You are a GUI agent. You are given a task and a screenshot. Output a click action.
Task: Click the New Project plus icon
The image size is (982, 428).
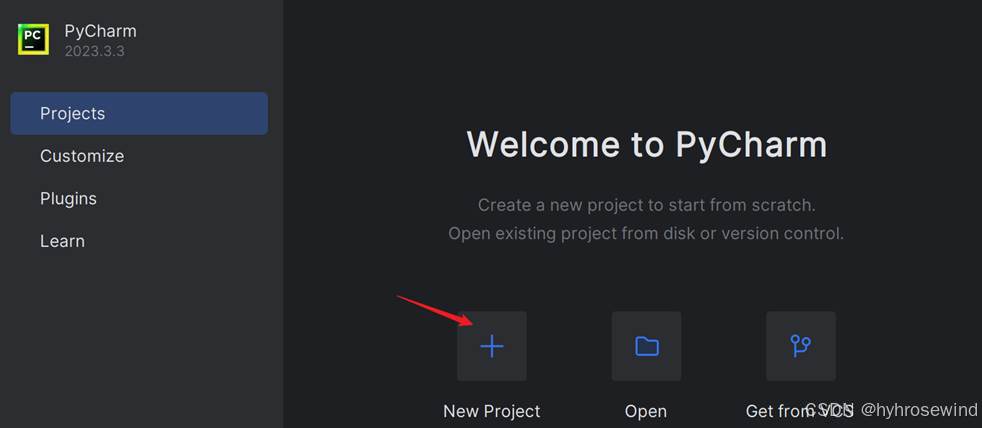tap(492, 346)
